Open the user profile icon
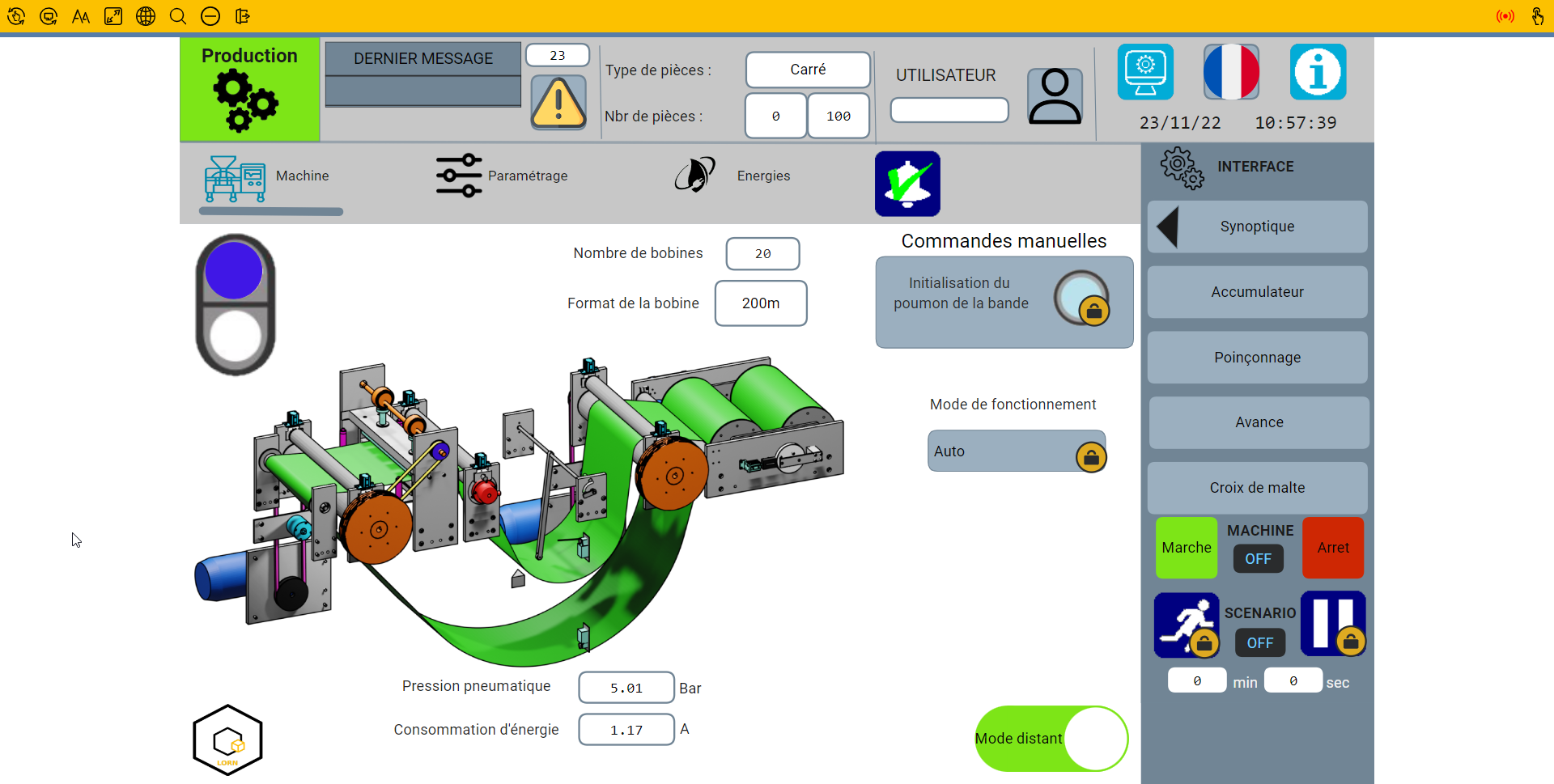 (x=1055, y=96)
